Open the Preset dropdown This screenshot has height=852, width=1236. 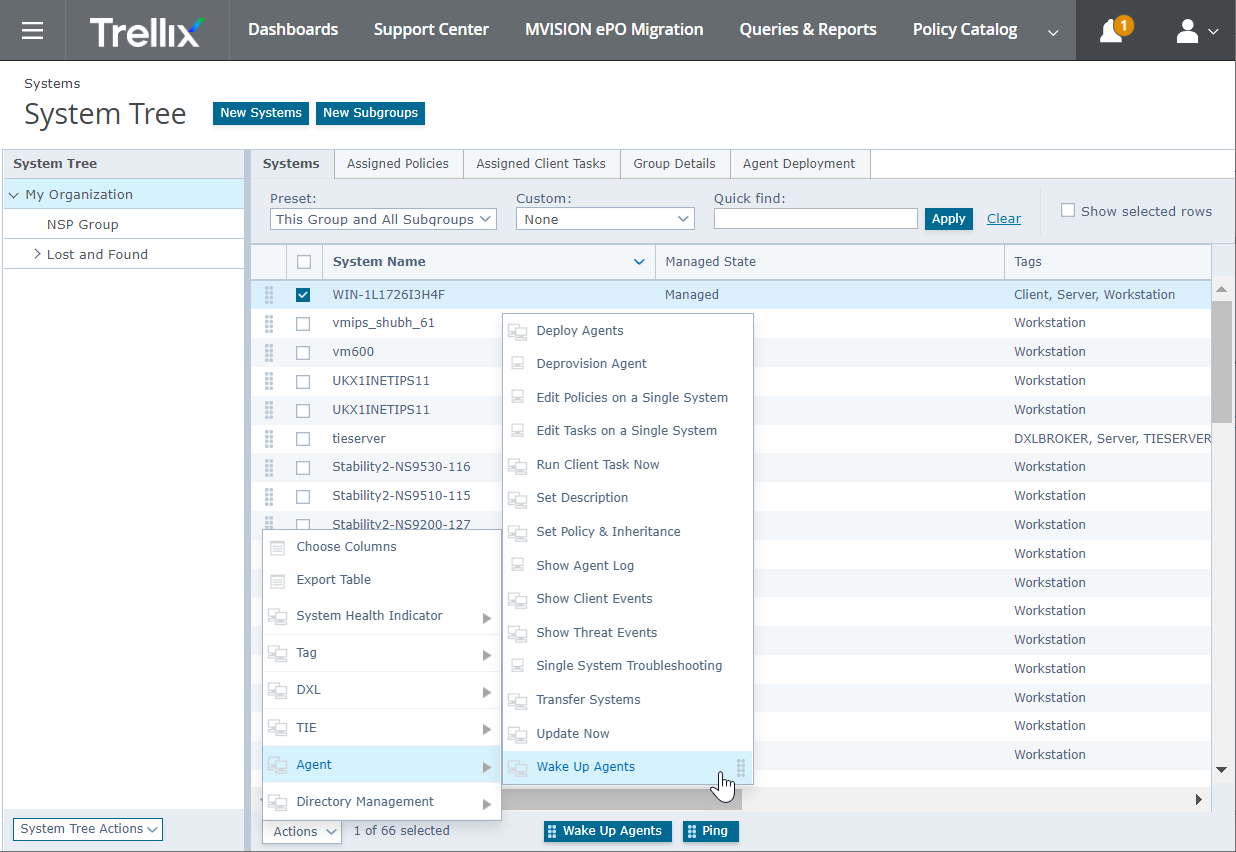(x=383, y=219)
